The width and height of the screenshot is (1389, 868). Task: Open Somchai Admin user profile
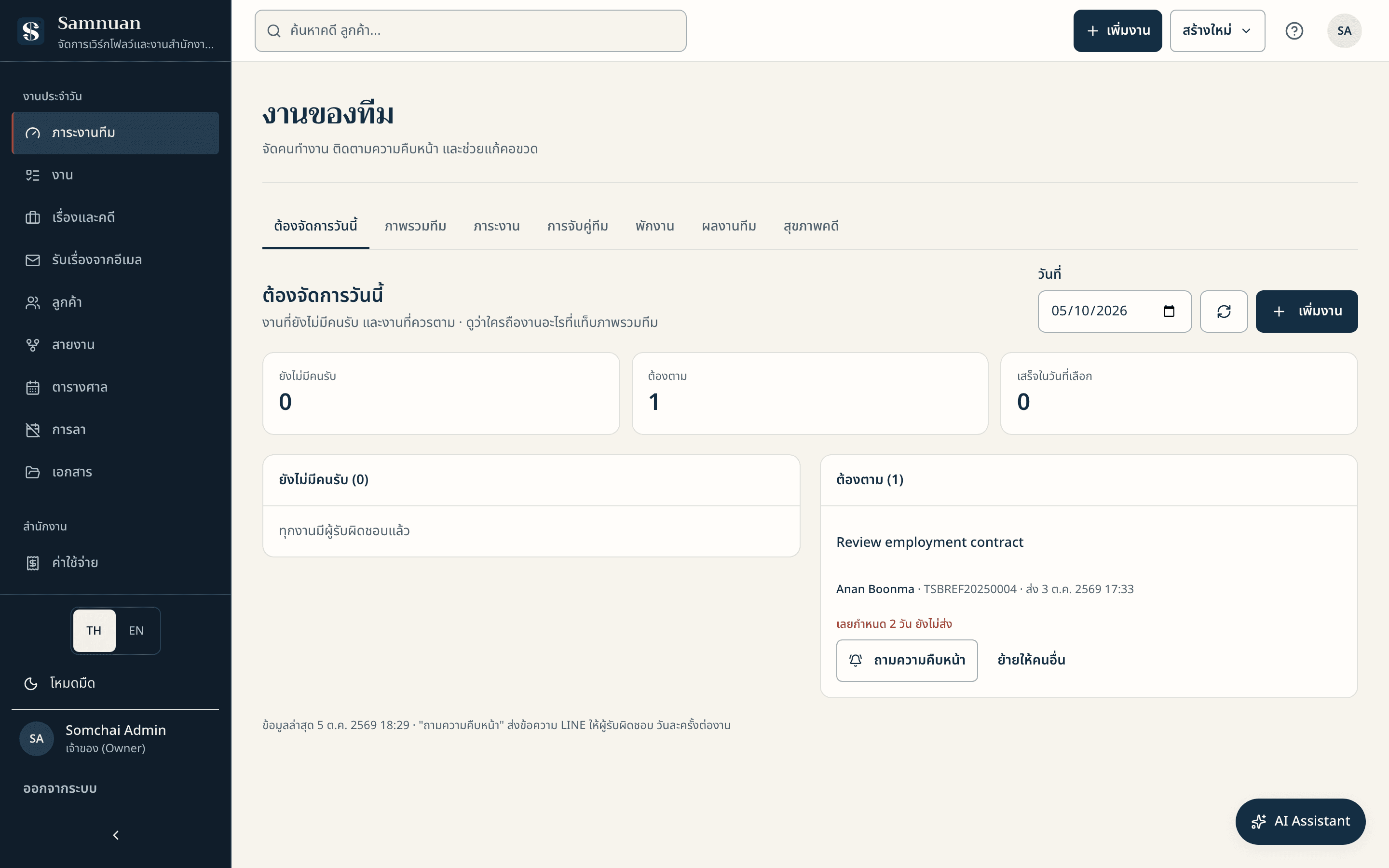[x=115, y=738]
